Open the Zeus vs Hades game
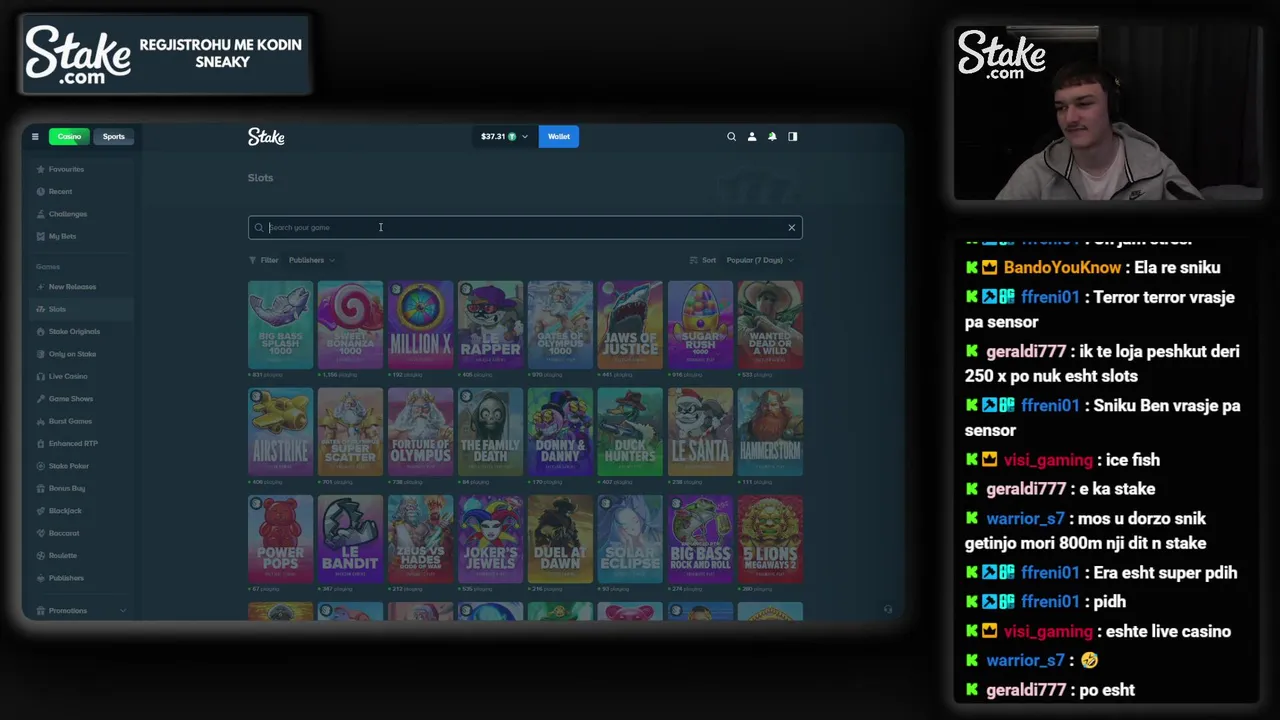Image resolution: width=1280 pixels, height=720 pixels. 420,539
